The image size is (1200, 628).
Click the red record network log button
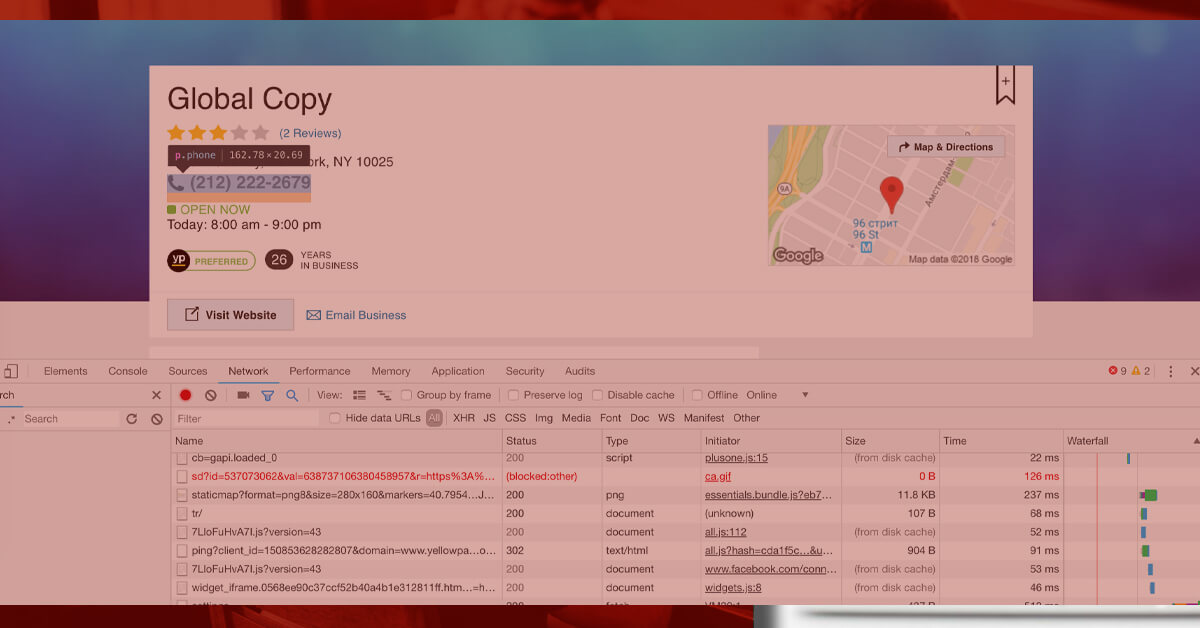tap(185, 395)
